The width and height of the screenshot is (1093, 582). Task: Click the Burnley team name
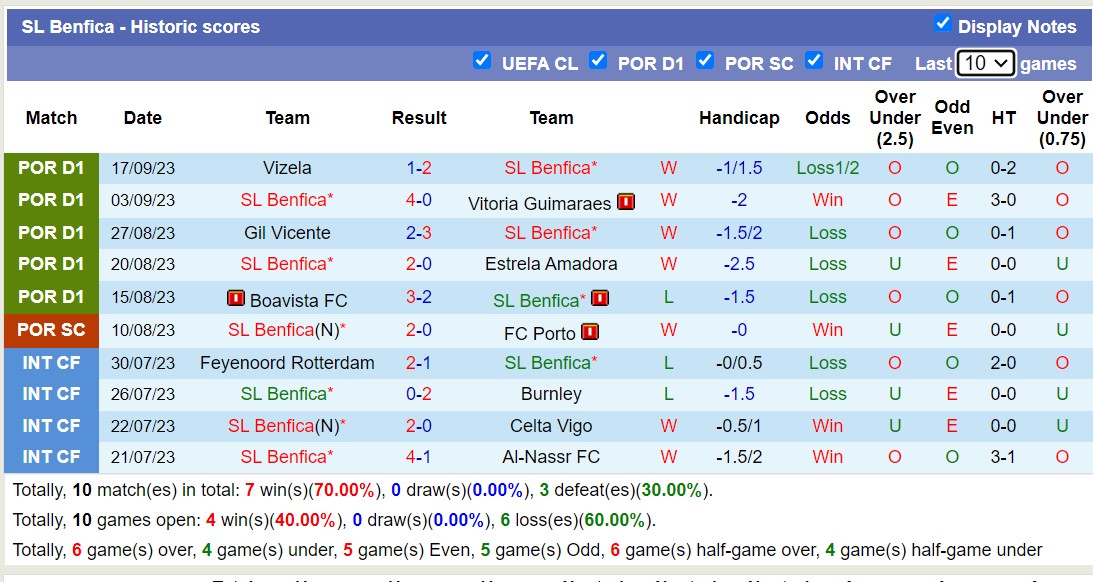pyautogui.click(x=551, y=394)
